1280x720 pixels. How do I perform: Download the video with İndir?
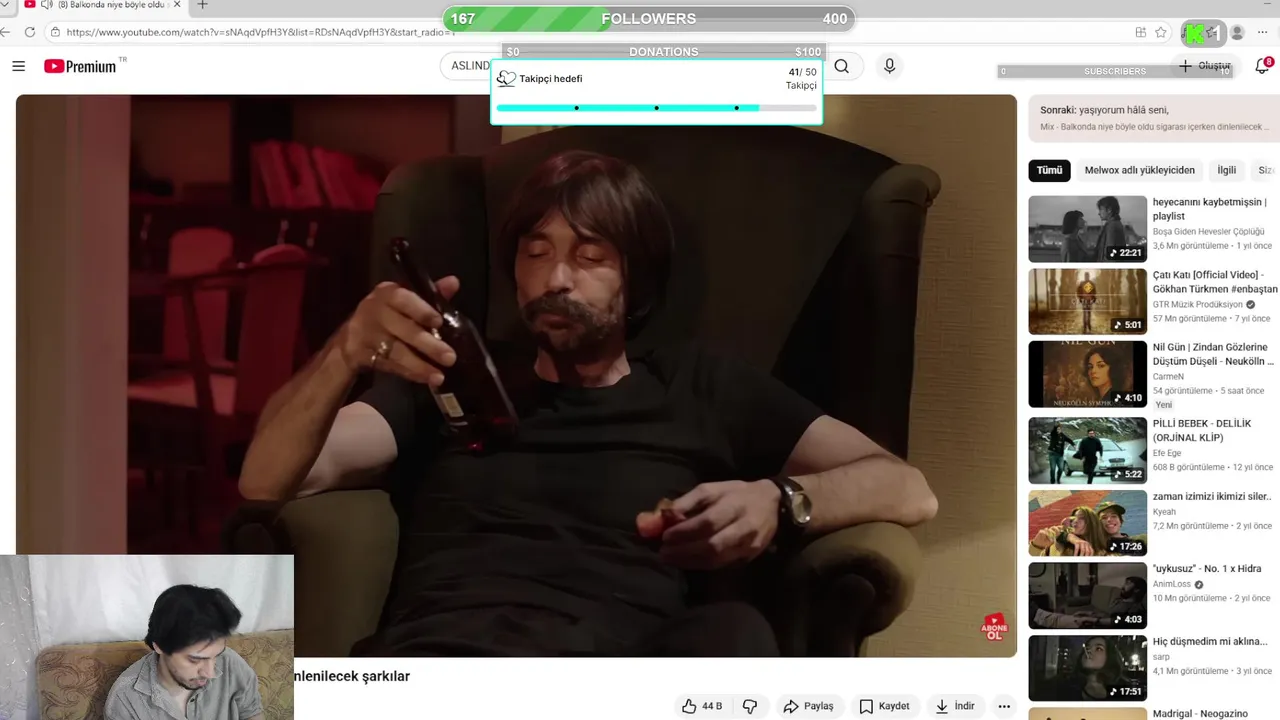(955, 706)
